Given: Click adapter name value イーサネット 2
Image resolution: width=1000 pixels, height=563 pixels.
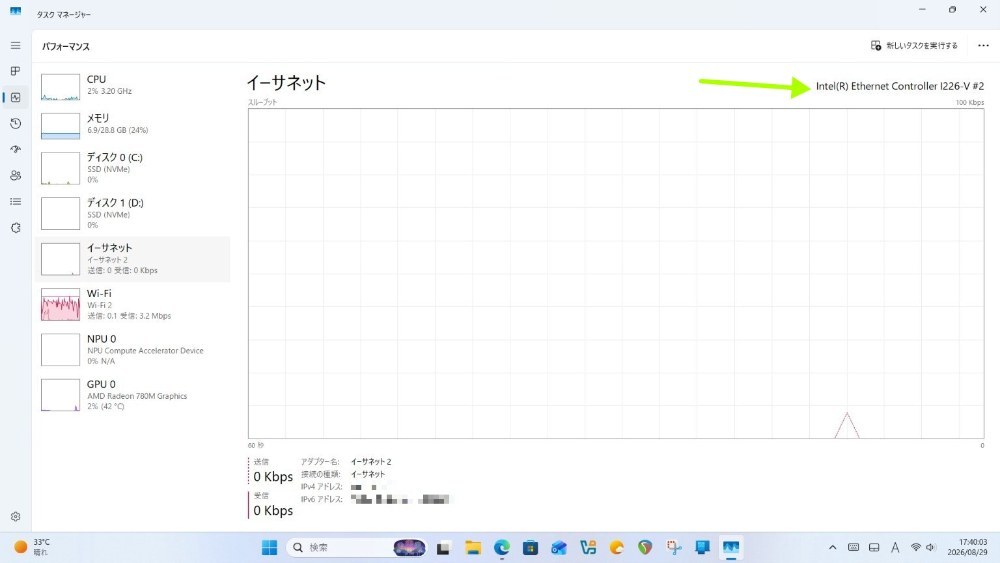Looking at the screenshot, I should (x=371, y=462).
